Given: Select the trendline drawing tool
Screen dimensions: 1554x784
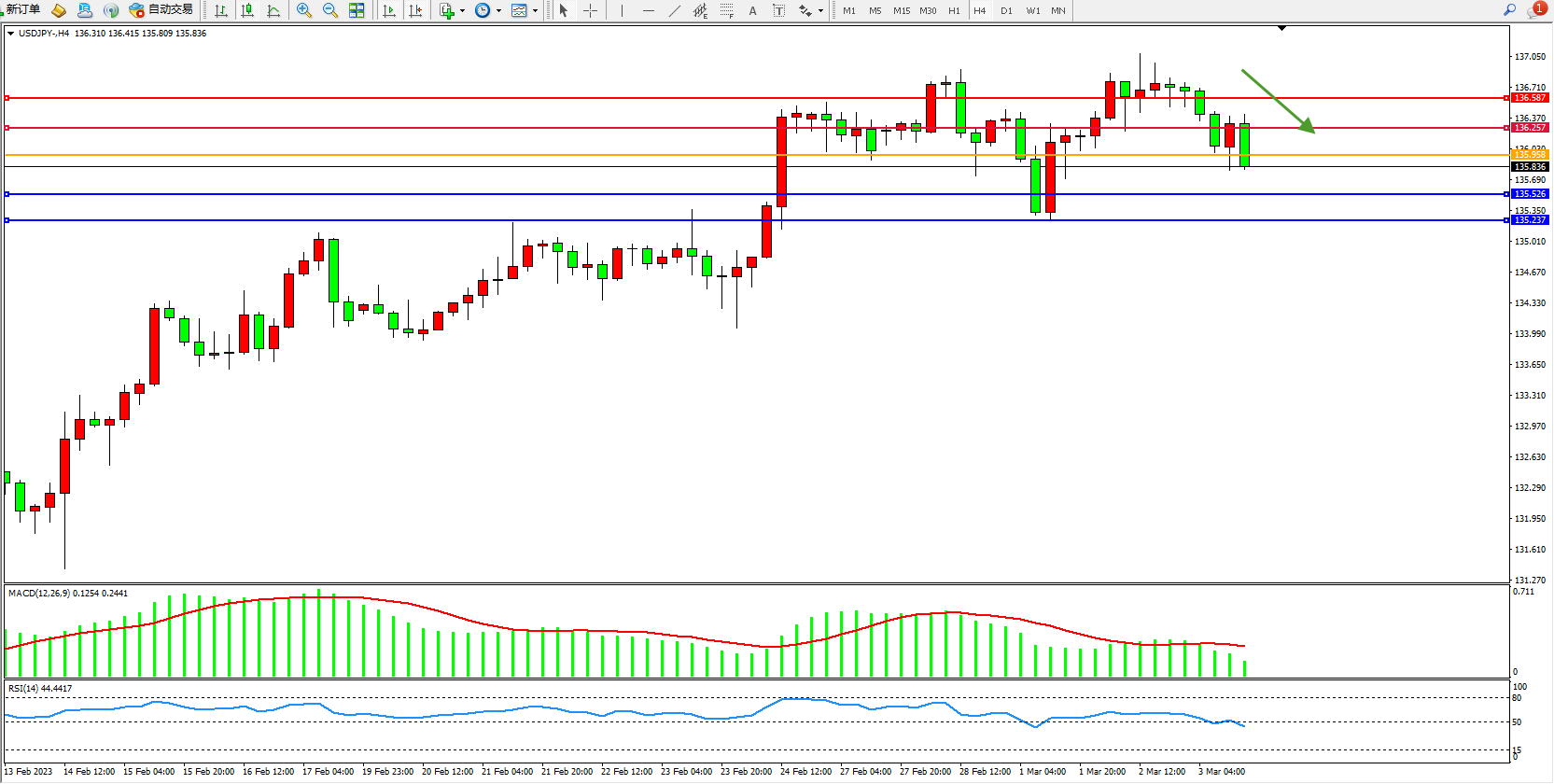Looking at the screenshot, I should (674, 11).
